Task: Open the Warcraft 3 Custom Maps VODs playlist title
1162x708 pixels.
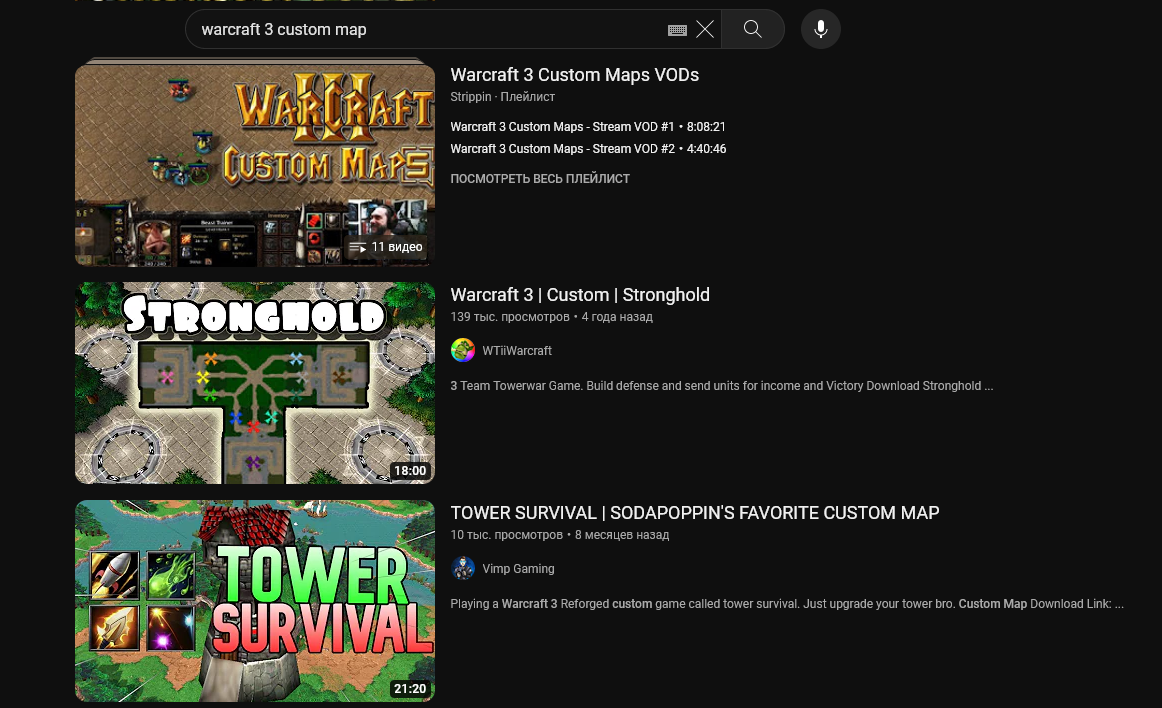Action: 574,75
